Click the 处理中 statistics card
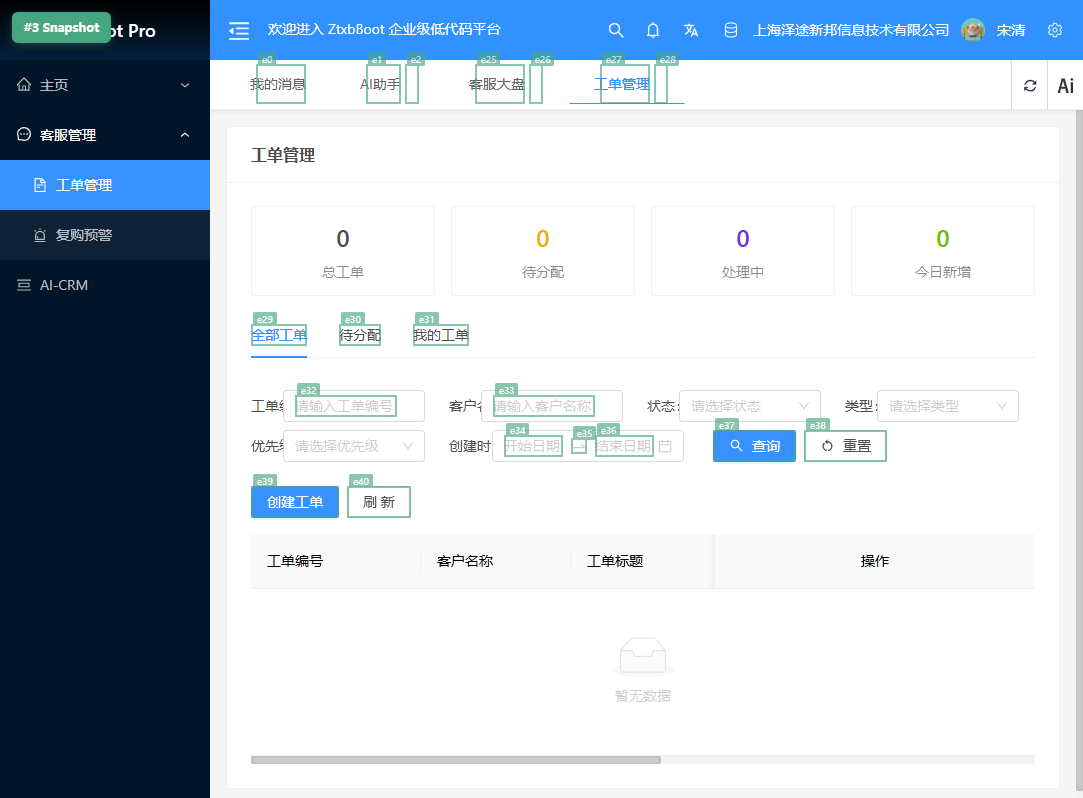 click(x=742, y=251)
